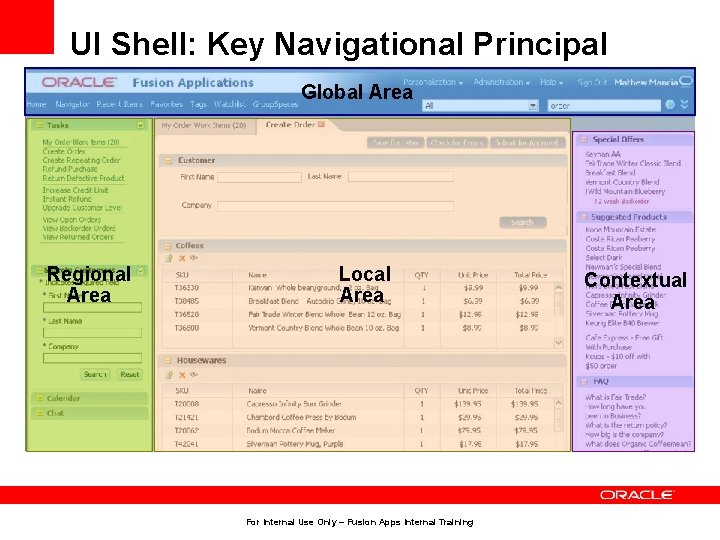The width and height of the screenshot is (720, 540).
Task: Open the Administration menu
Action: tap(501, 82)
